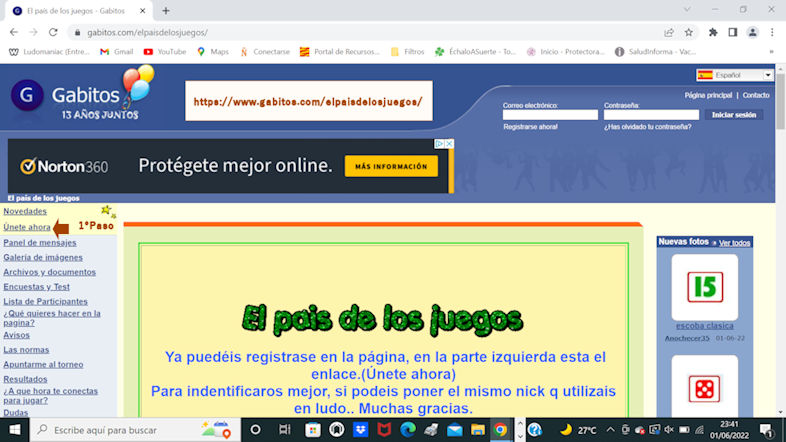The width and height of the screenshot is (786, 442).
Task: Open the Ludomaniac bookmark
Action: click(x=49, y=52)
